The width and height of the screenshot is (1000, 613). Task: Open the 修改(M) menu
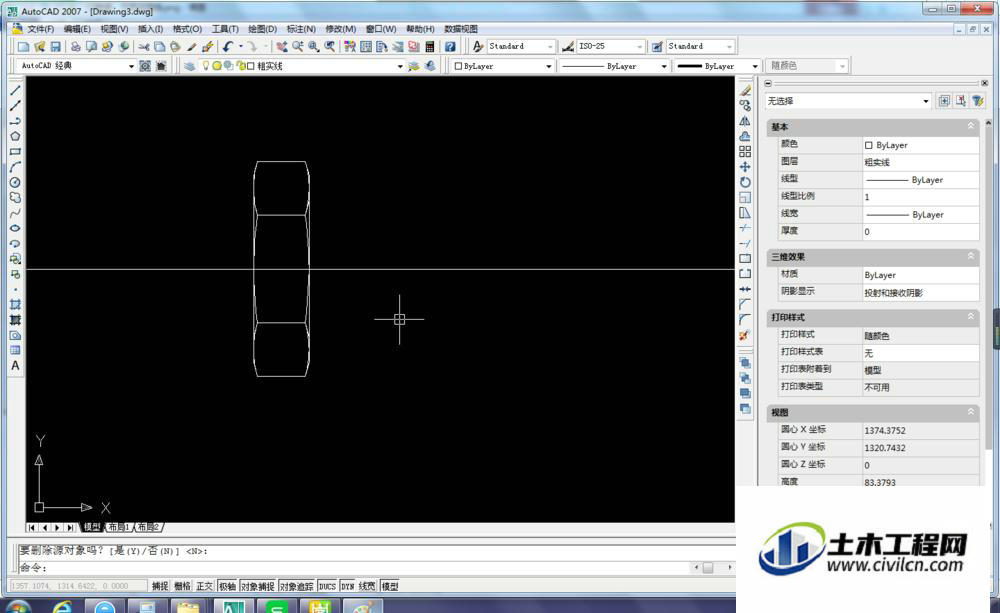(x=341, y=29)
